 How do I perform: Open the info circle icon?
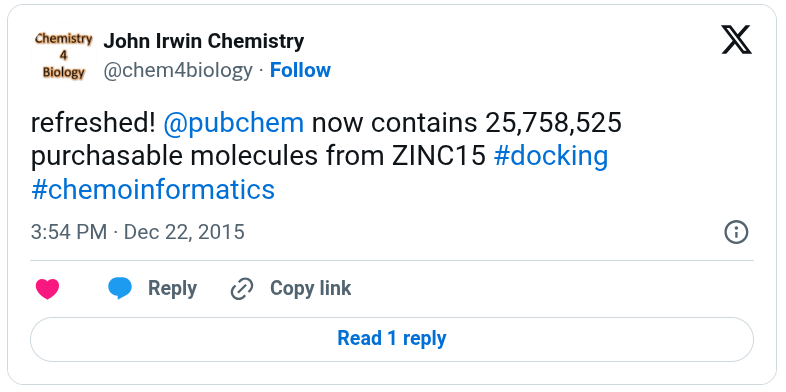pos(736,232)
